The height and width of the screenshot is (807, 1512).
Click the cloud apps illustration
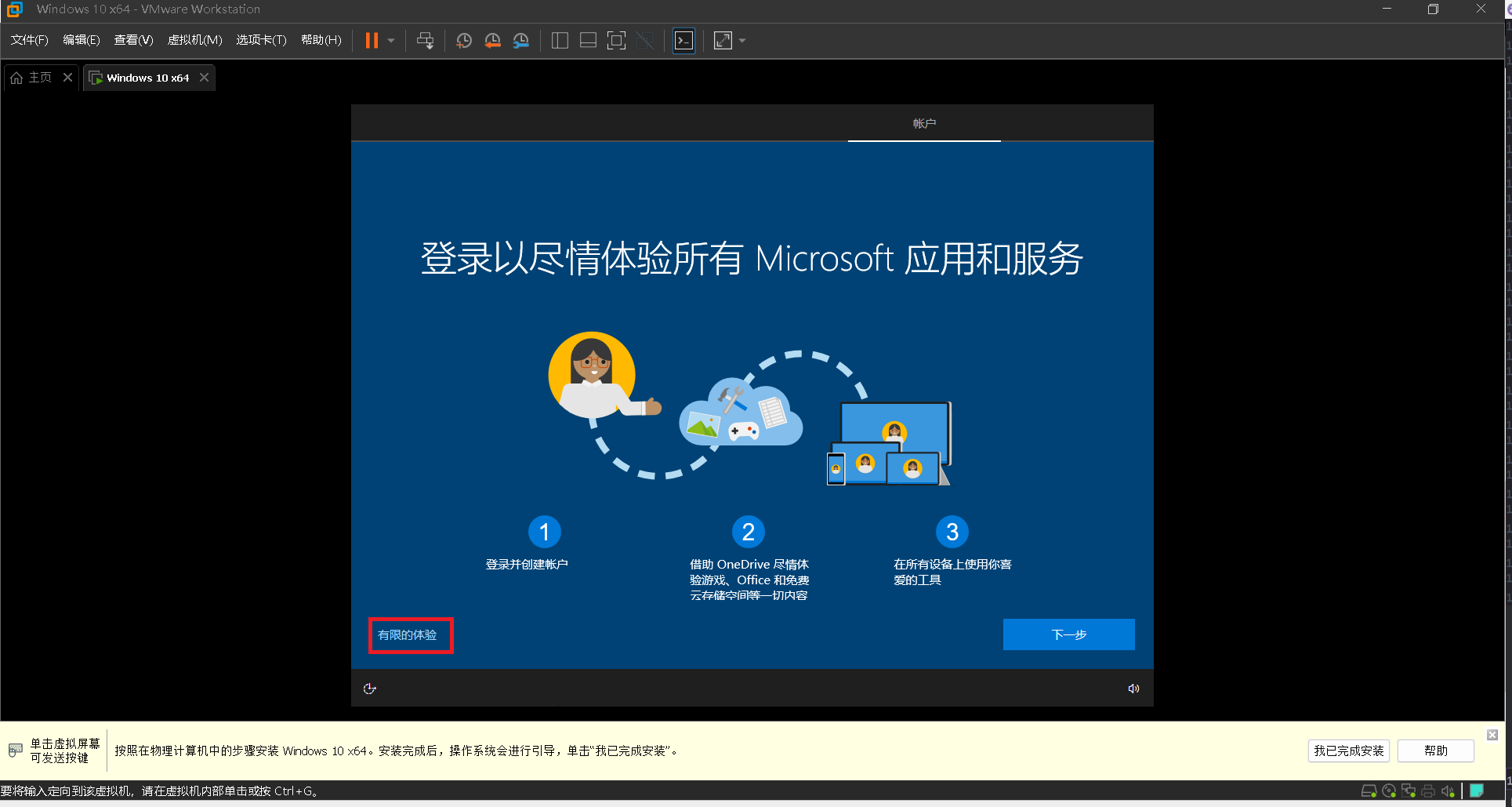[740, 413]
